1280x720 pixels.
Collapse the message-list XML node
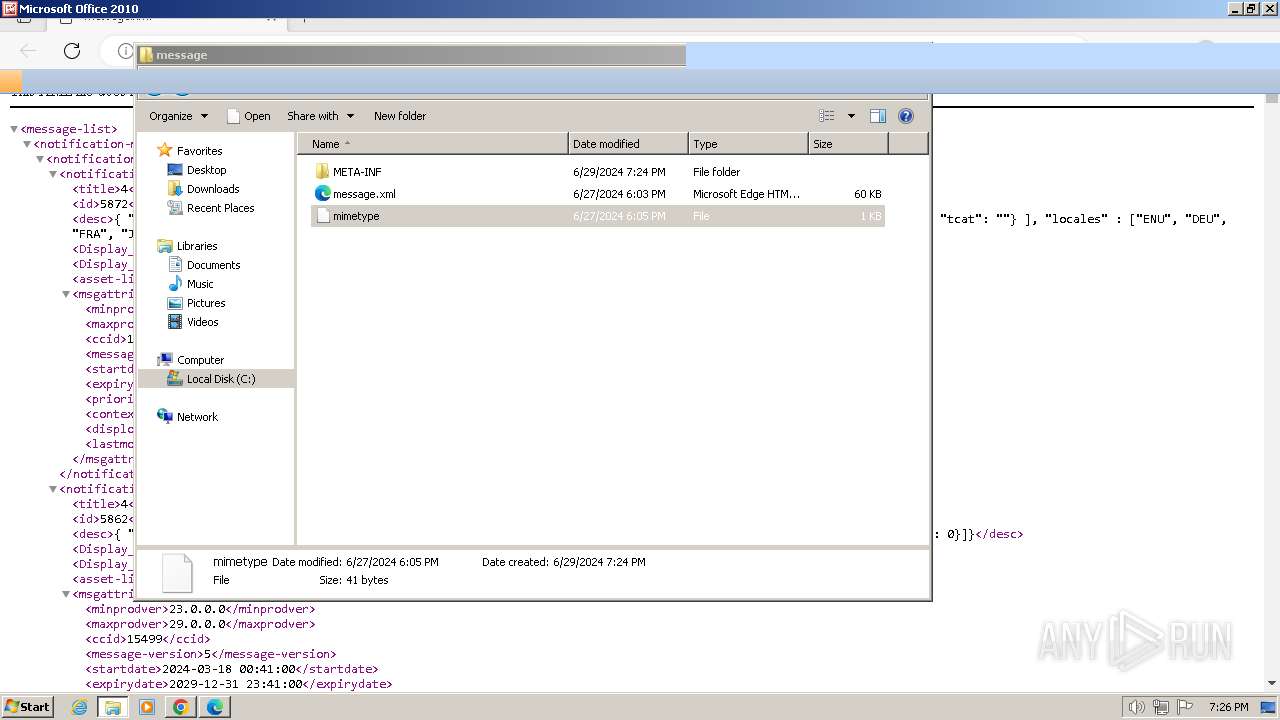pos(14,129)
